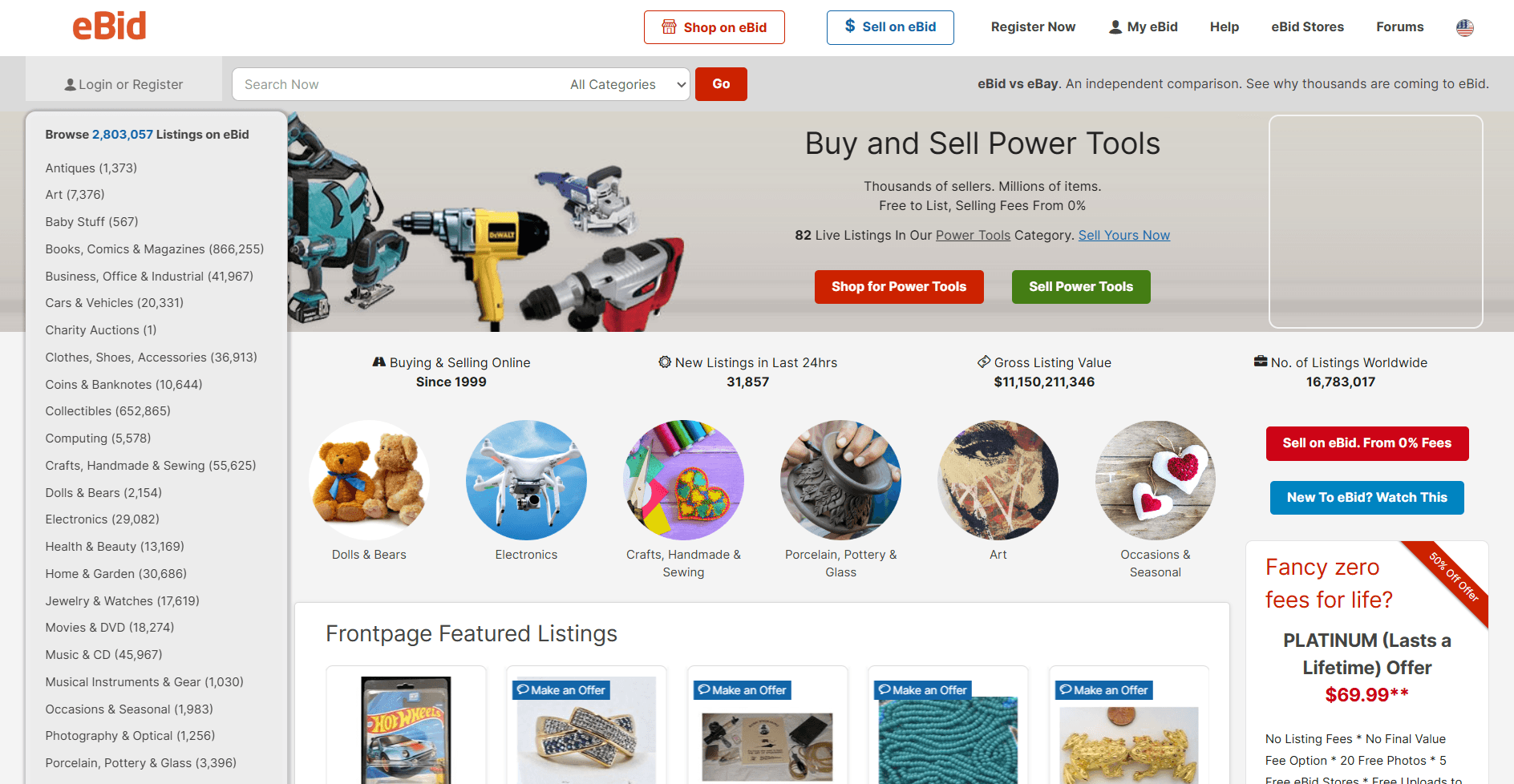This screenshot has height=784, width=1514.
Task: Click into the Search Now field
Action: [x=399, y=84]
